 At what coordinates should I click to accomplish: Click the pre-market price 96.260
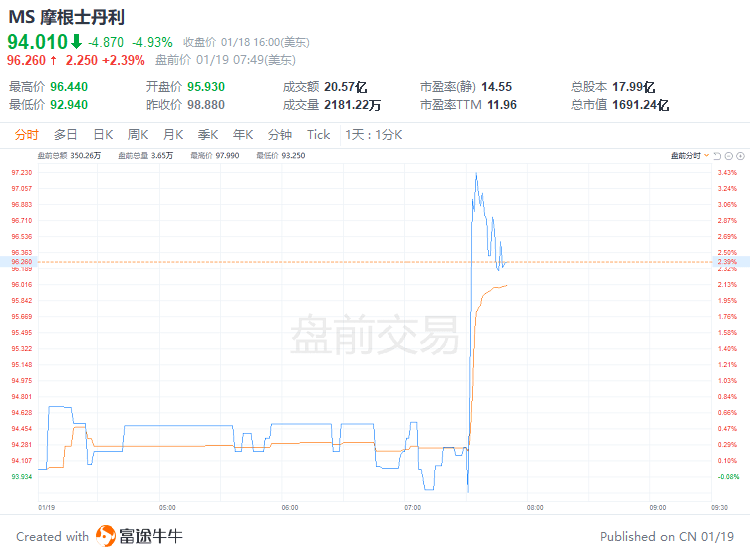click(x=26, y=60)
